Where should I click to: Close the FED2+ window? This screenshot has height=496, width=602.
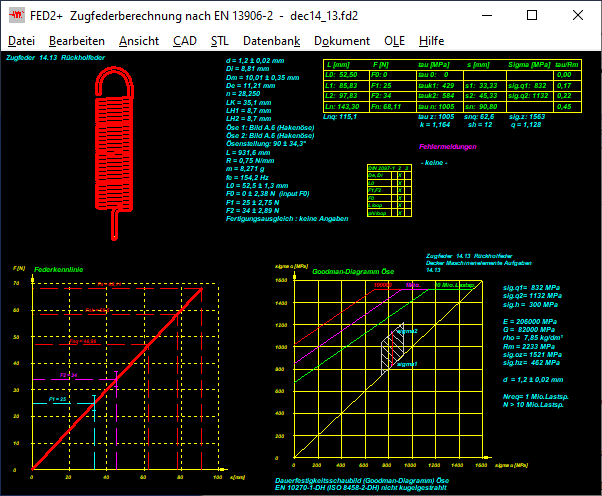[578, 16]
